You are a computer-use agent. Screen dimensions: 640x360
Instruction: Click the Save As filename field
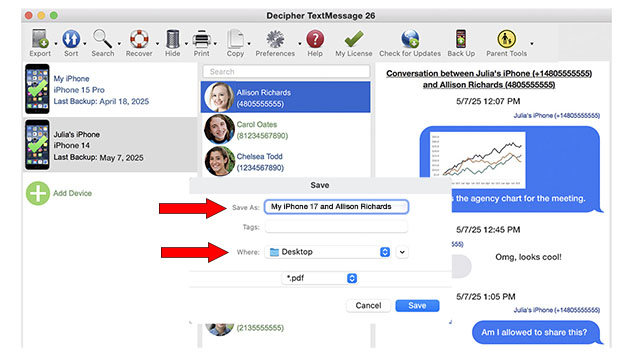[x=336, y=207]
